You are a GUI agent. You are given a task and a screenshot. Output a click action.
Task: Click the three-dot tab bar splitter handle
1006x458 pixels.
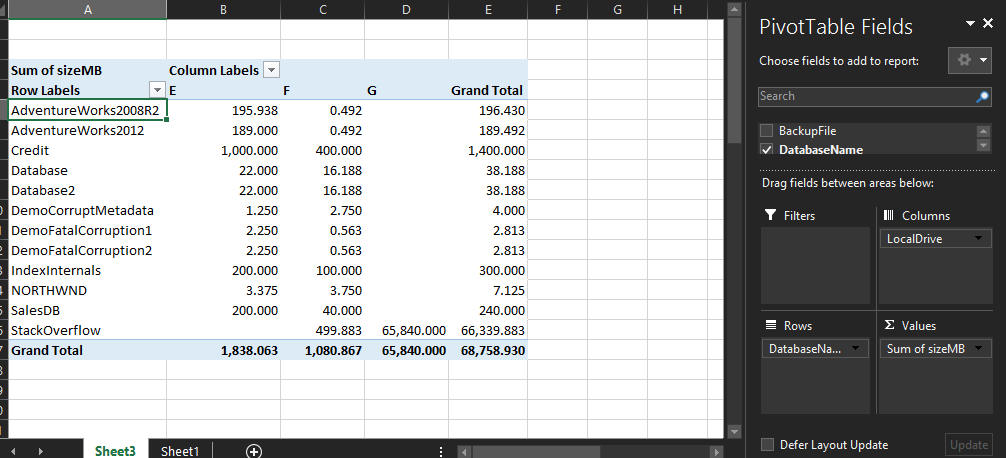441,452
